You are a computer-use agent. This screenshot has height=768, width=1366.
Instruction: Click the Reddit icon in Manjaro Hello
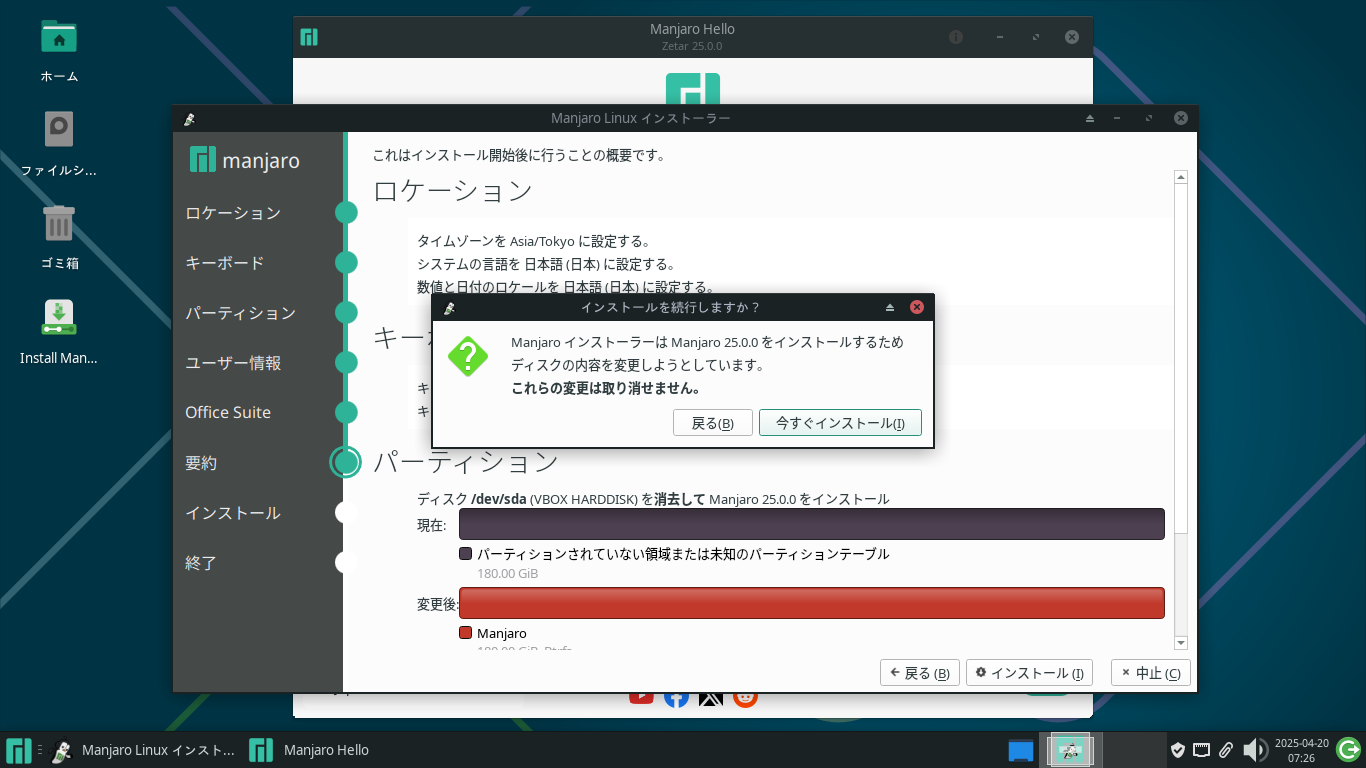(x=746, y=696)
